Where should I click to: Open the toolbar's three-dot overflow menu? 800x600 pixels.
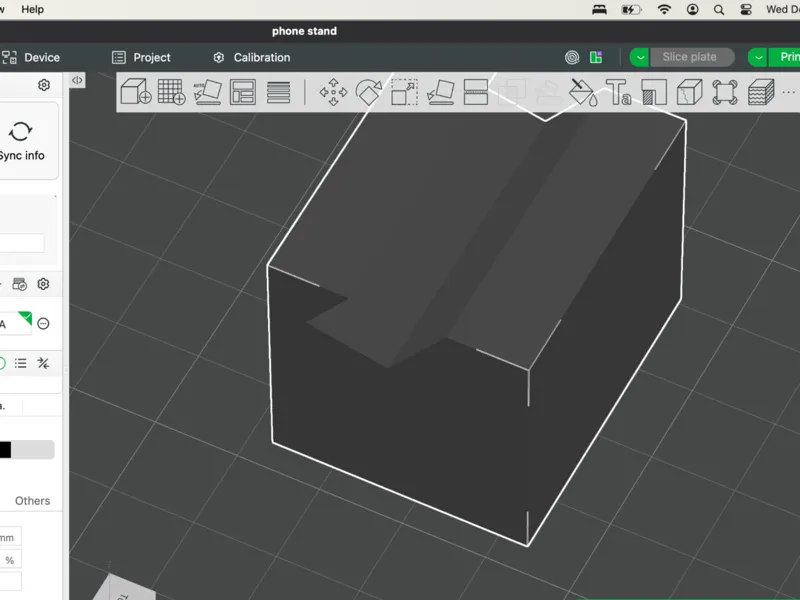[788, 92]
